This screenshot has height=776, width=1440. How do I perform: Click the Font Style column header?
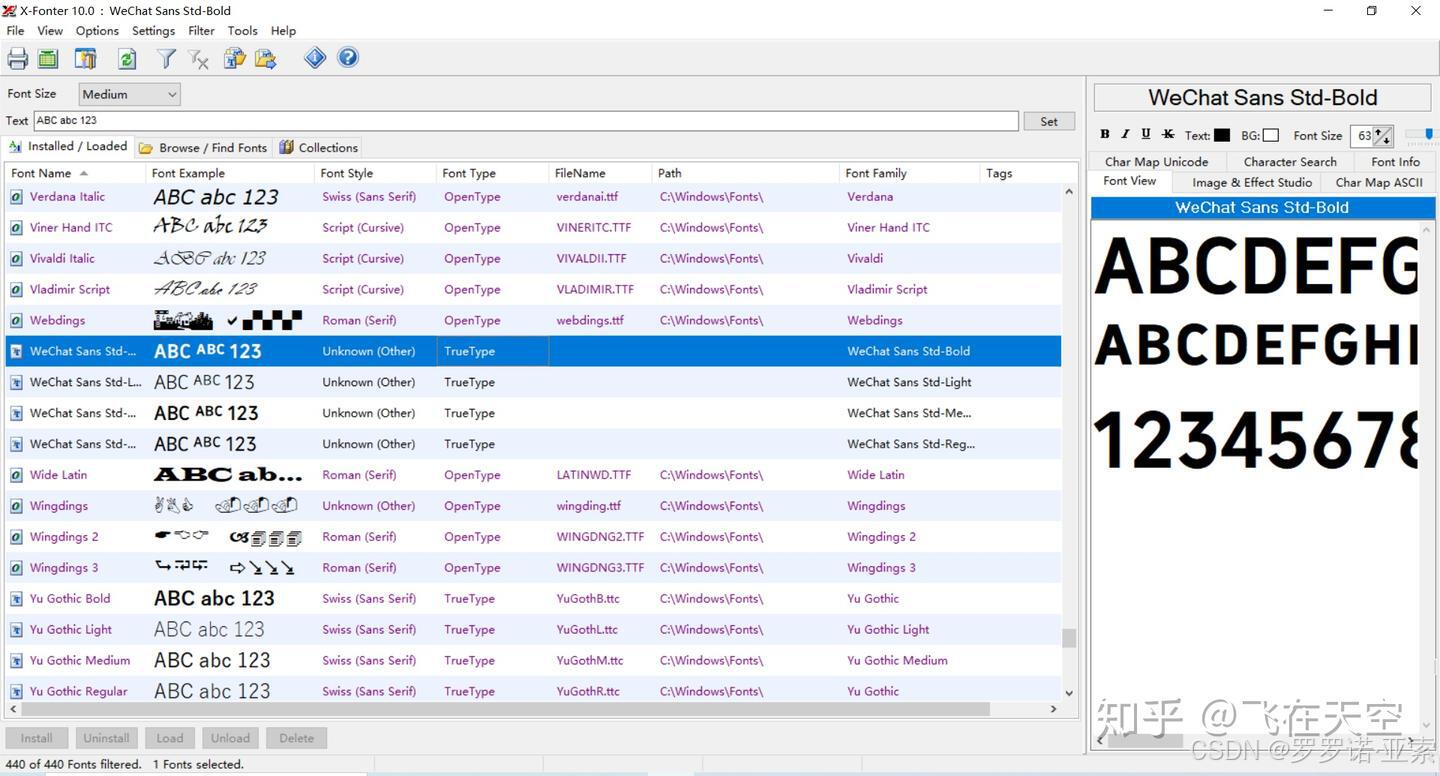pos(375,173)
